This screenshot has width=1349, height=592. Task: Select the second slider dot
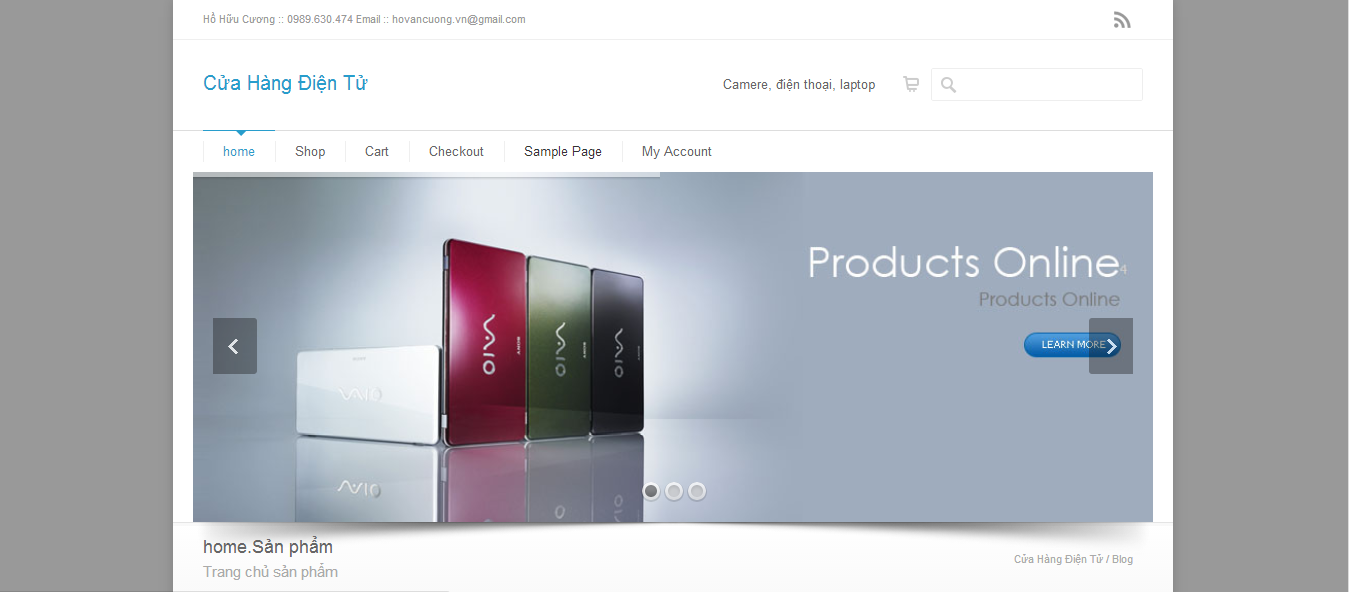674,491
